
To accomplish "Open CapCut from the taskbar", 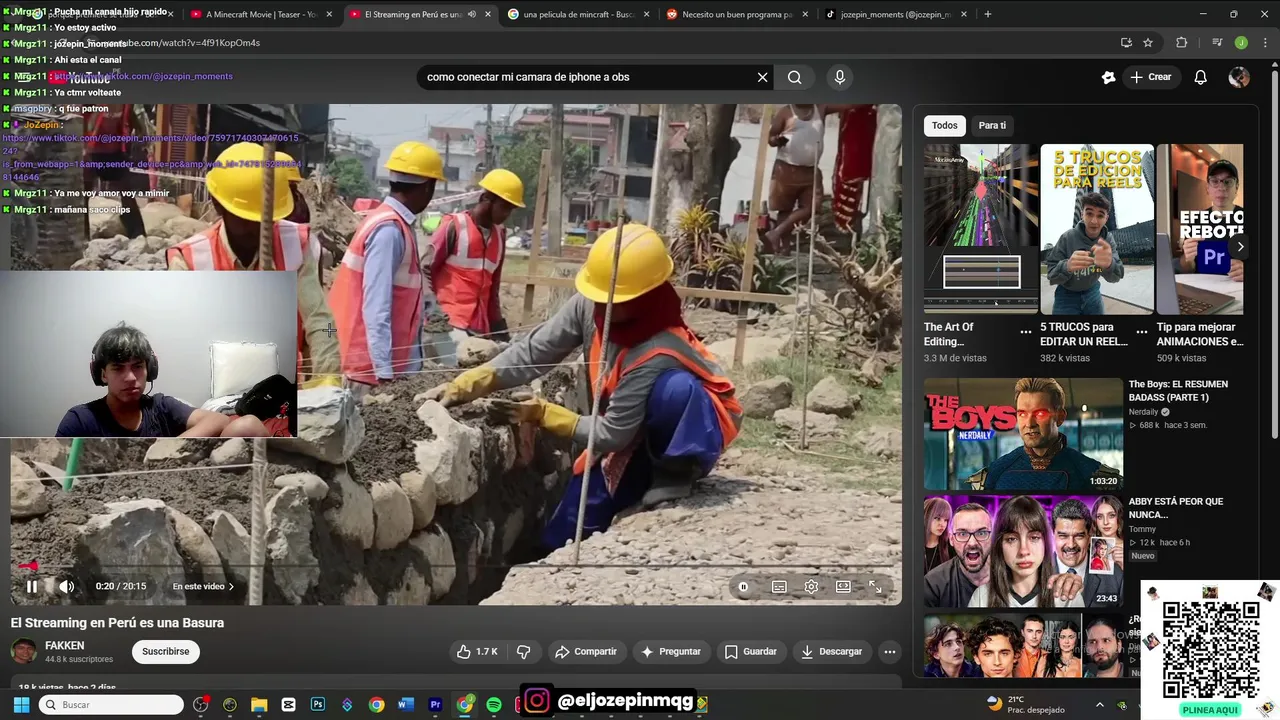I will pyautogui.click(x=288, y=705).
